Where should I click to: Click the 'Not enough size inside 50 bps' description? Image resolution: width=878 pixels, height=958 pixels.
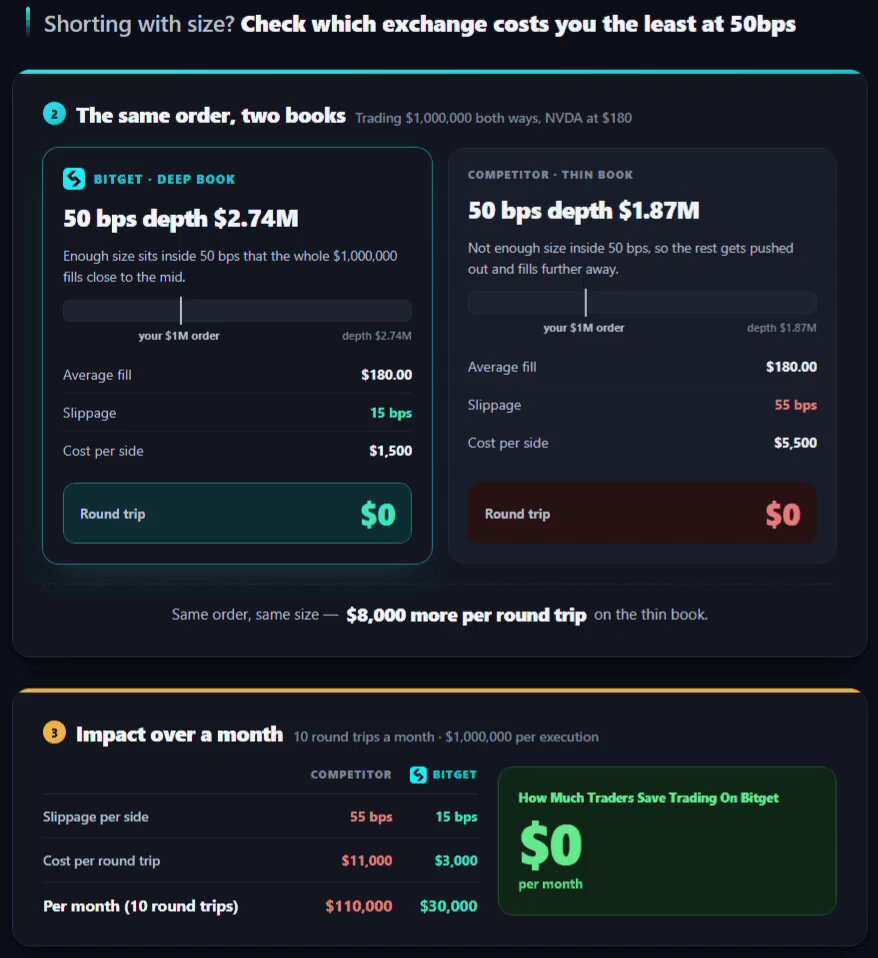tap(631, 258)
